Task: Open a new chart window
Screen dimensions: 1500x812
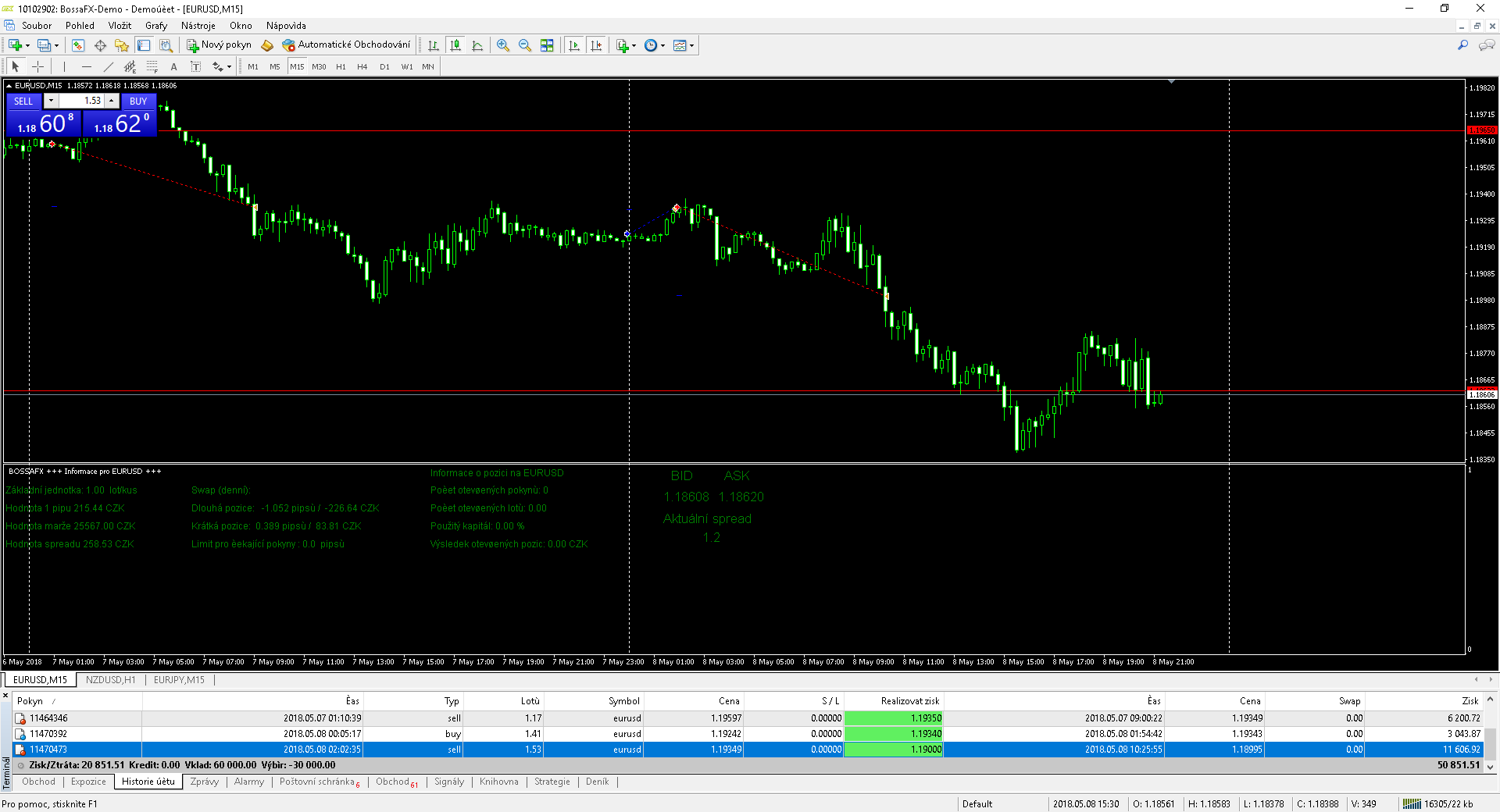Action: point(14,45)
